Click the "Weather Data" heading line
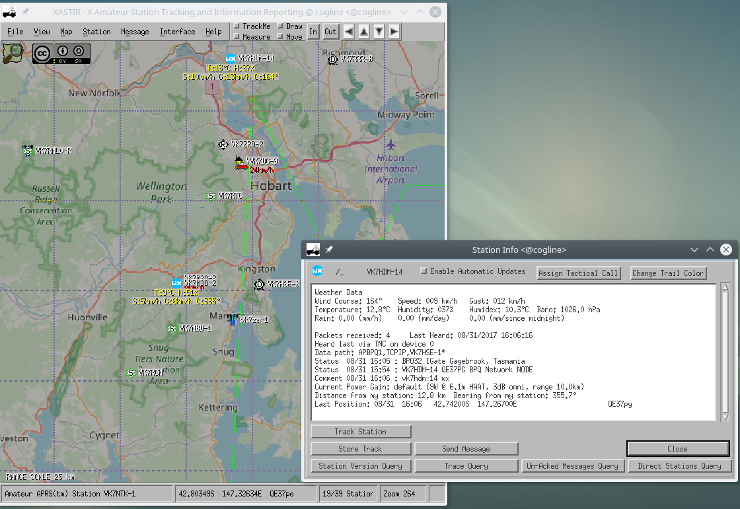Image resolution: width=740 pixels, height=509 pixels. pyautogui.click(x=338, y=292)
